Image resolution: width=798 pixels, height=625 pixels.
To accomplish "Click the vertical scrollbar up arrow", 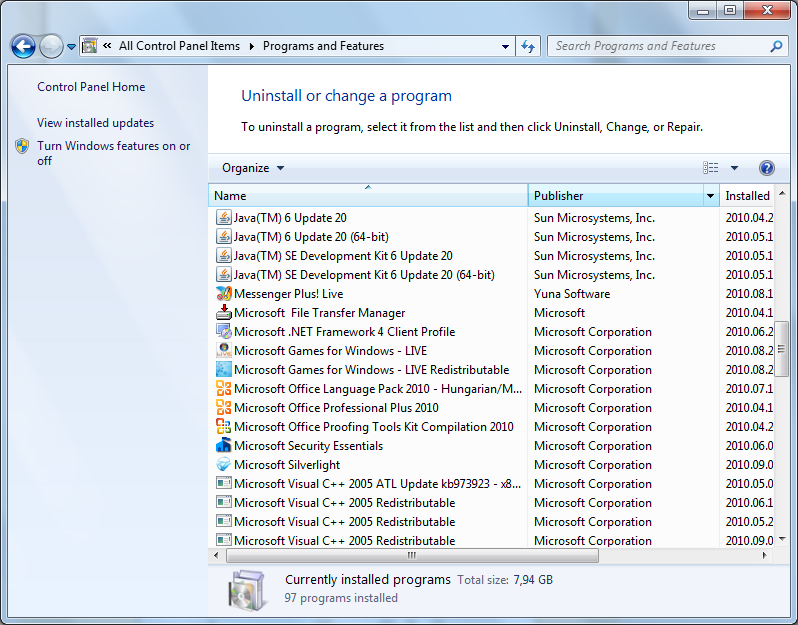I will point(782,193).
